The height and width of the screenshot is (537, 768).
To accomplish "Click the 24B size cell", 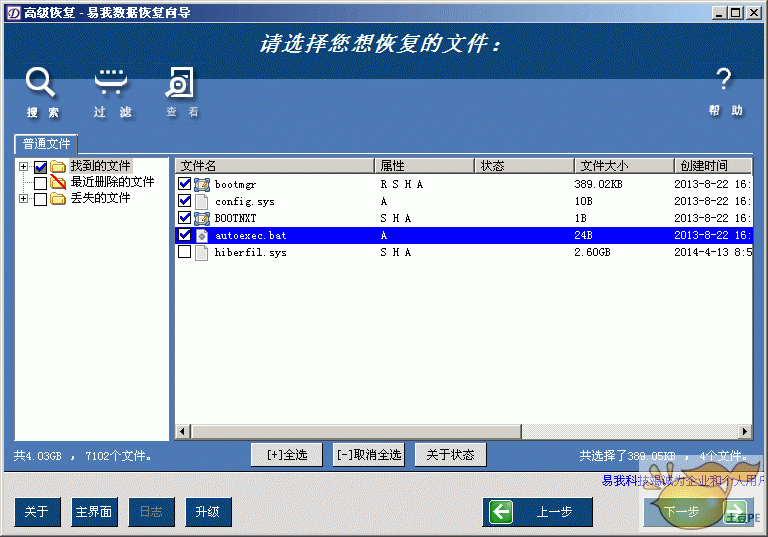I will [x=583, y=236].
